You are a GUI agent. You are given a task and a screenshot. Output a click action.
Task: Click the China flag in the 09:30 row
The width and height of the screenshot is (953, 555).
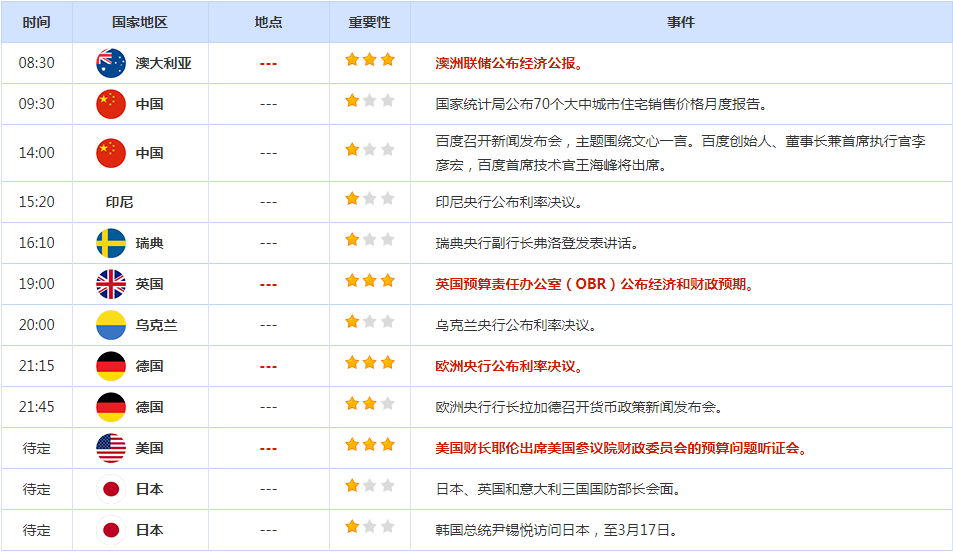point(111,104)
